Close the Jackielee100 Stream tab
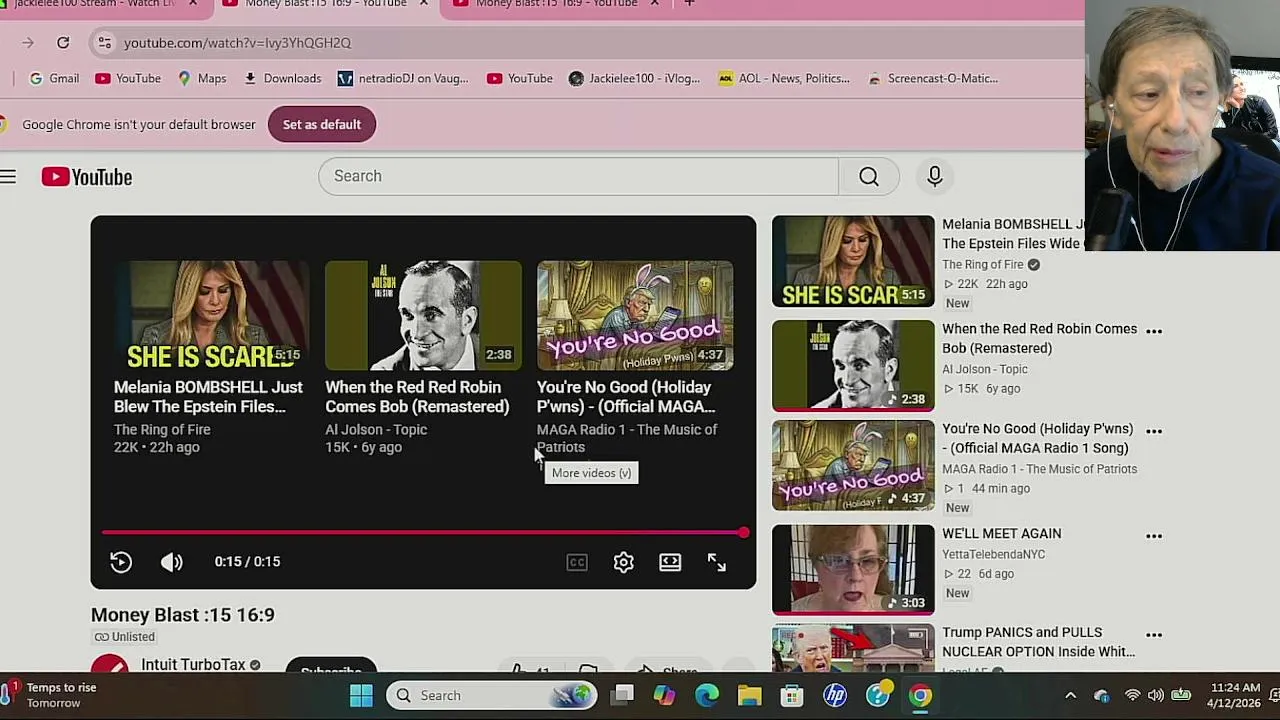 coord(193,4)
